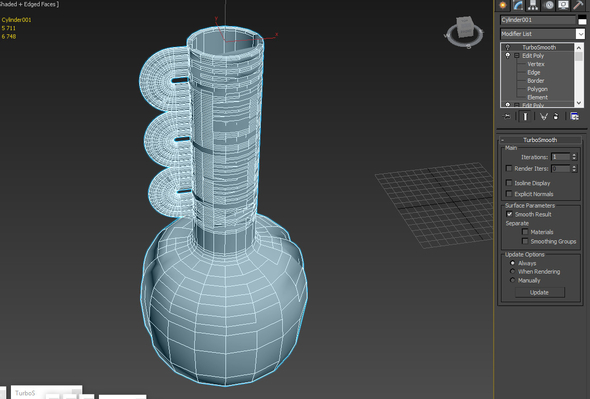The image size is (590, 399).
Task: Enable the Isoline Display checkbox
Action: 509,183
